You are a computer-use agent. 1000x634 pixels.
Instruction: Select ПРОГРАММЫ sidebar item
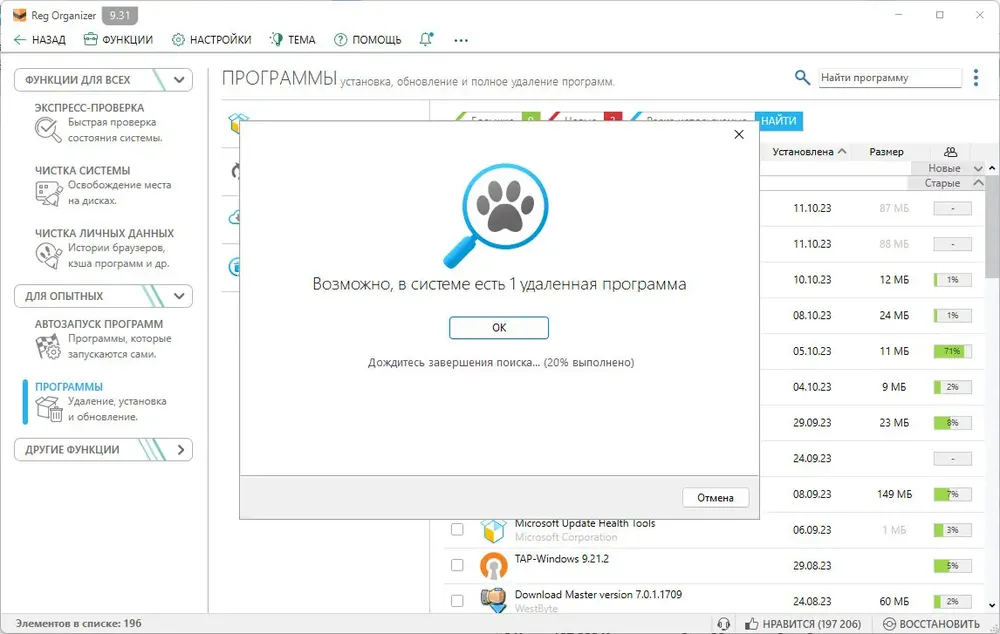click(69, 387)
